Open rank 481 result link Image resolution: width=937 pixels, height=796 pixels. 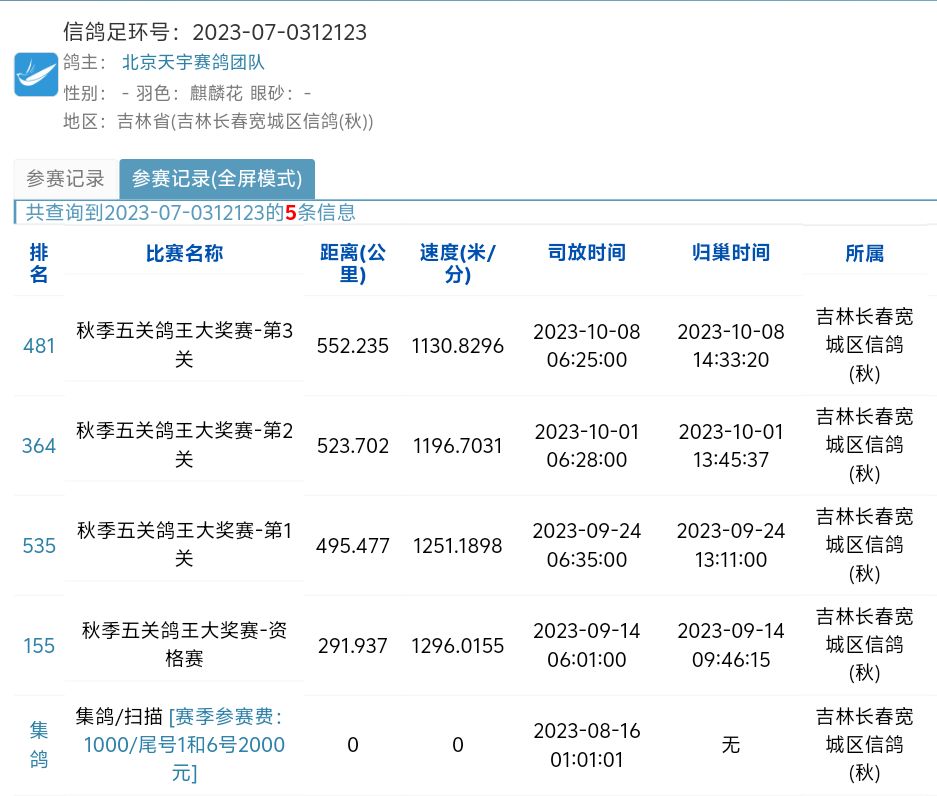coord(39,346)
